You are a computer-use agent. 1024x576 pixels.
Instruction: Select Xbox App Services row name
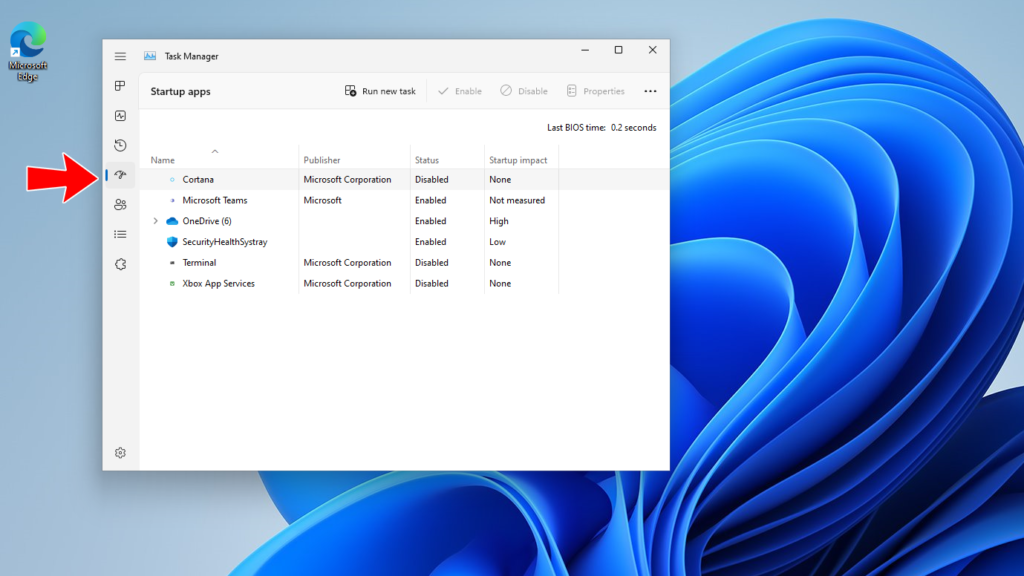(x=218, y=283)
